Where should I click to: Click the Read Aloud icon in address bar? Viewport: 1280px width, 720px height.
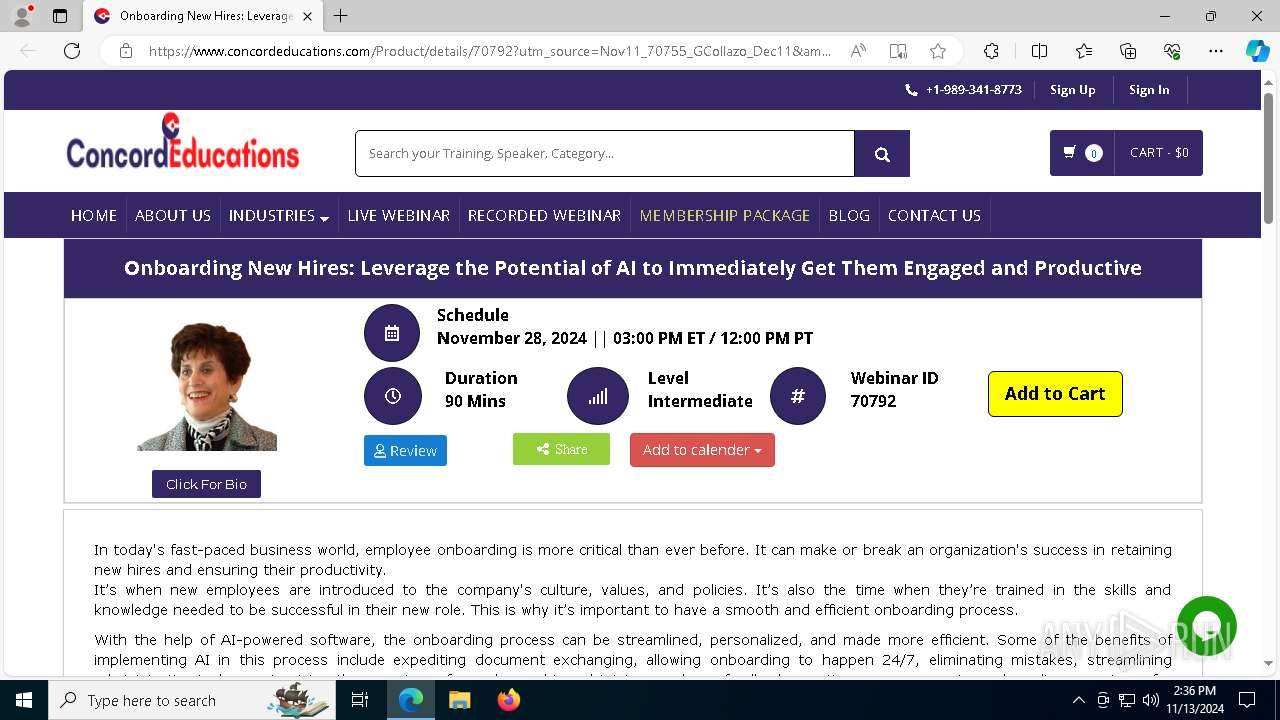click(x=858, y=51)
